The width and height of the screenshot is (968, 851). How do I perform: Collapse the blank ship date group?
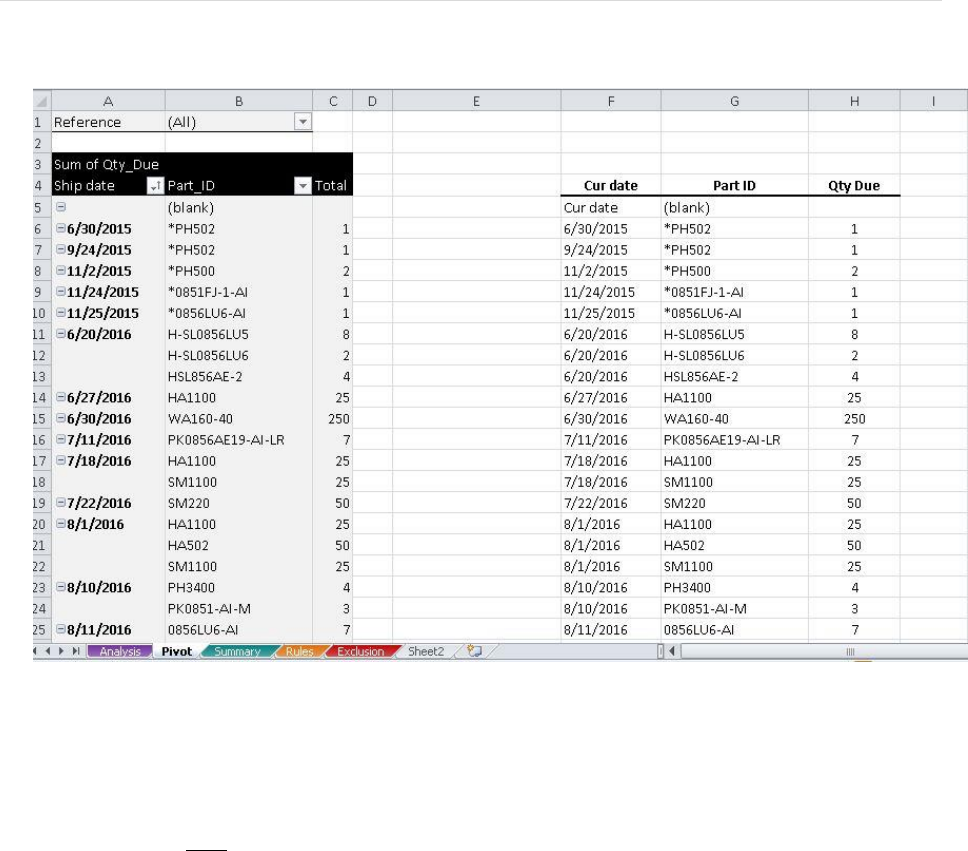(x=60, y=207)
